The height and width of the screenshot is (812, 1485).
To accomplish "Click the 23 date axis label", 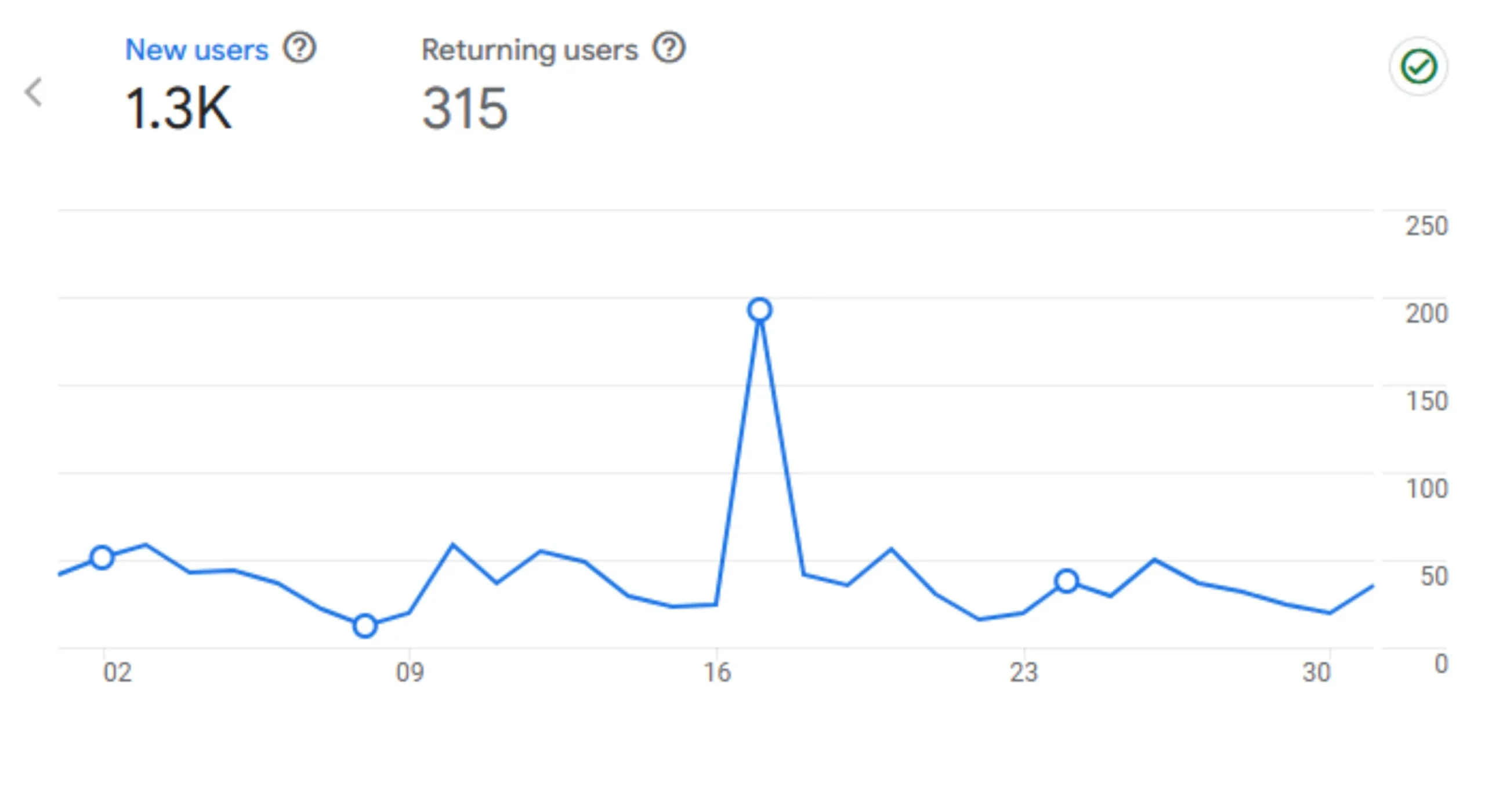I will (x=1023, y=673).
